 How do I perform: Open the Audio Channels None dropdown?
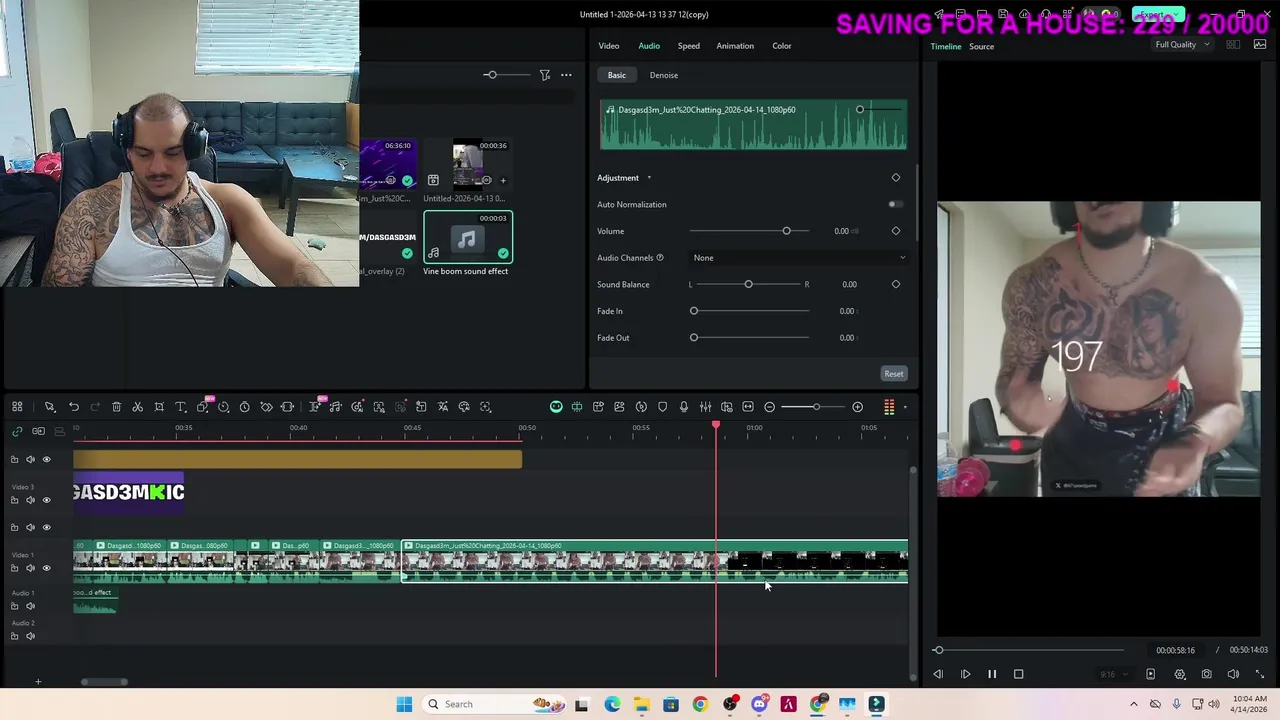(799, 258)
